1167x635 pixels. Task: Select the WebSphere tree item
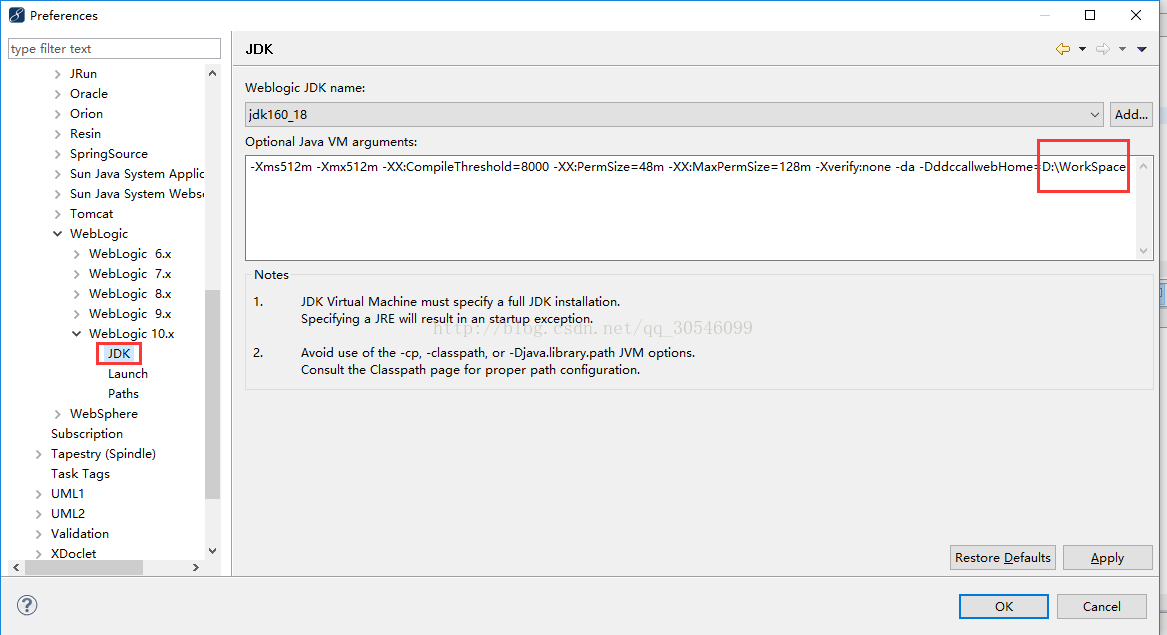103,414
